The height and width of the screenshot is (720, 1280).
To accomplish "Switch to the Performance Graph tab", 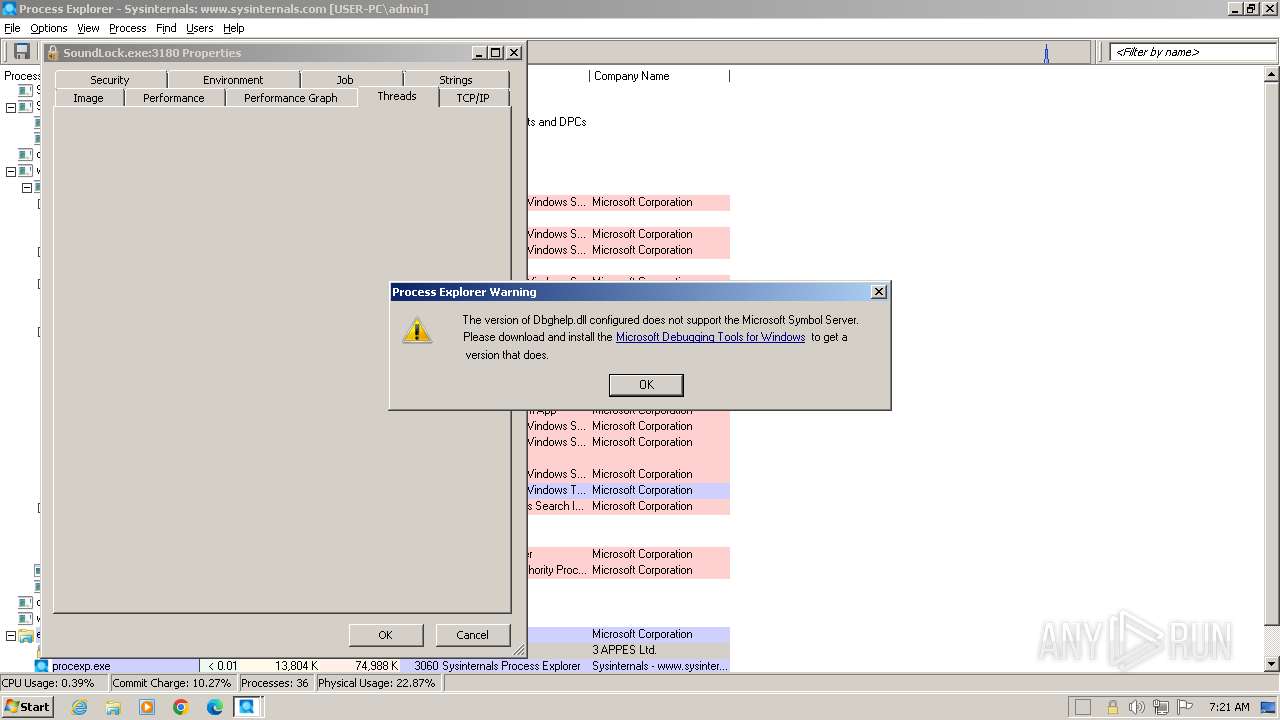I will pyautogui.click(x=291, y=98).
